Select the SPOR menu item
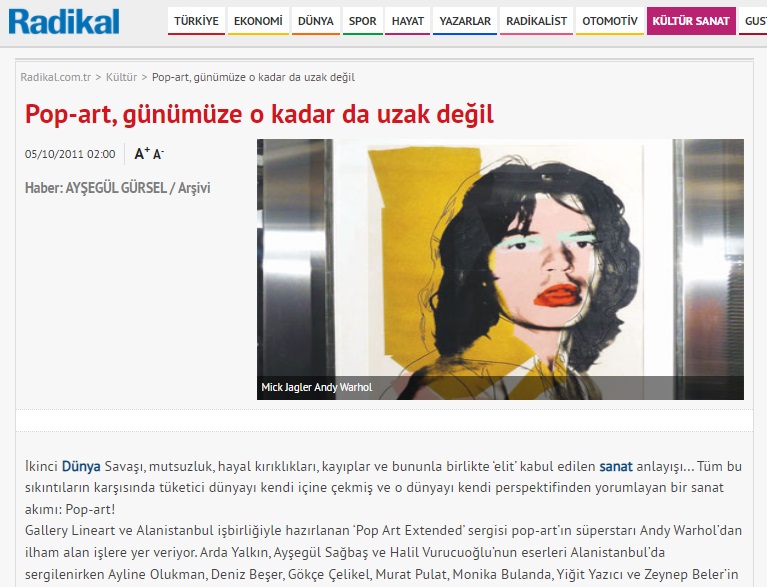767x587 pixels. tap(363, 21)
